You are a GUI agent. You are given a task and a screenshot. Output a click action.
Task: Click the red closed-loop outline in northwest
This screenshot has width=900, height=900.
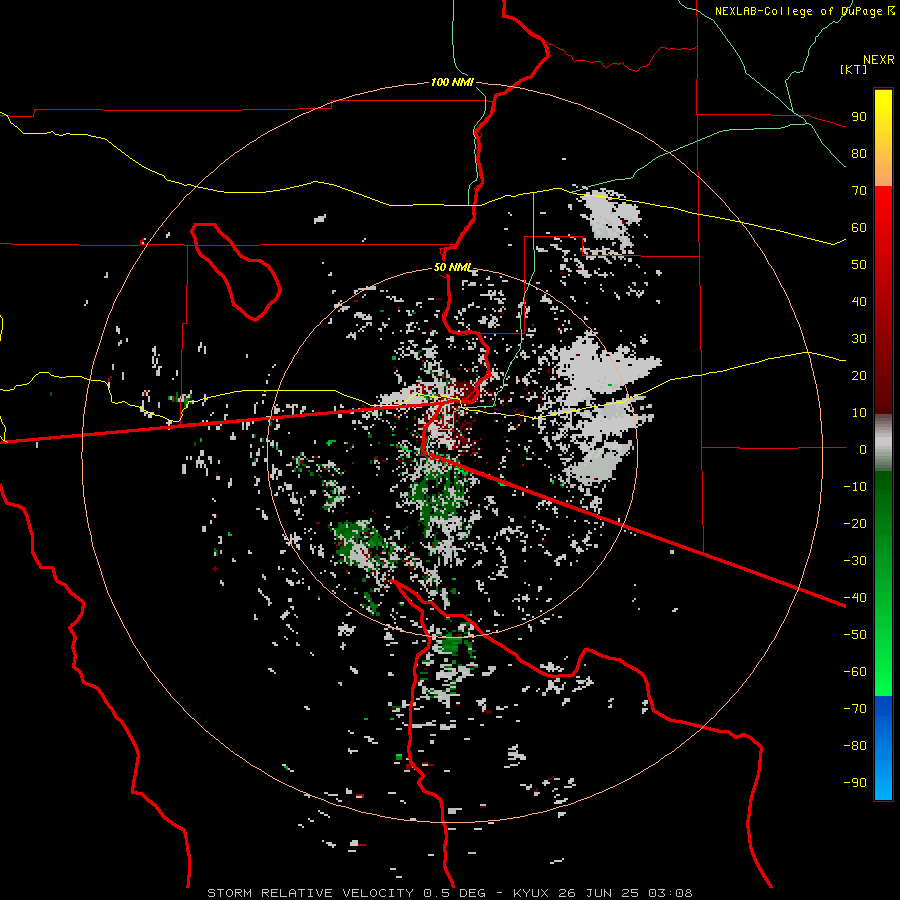(x=235, y=271)
